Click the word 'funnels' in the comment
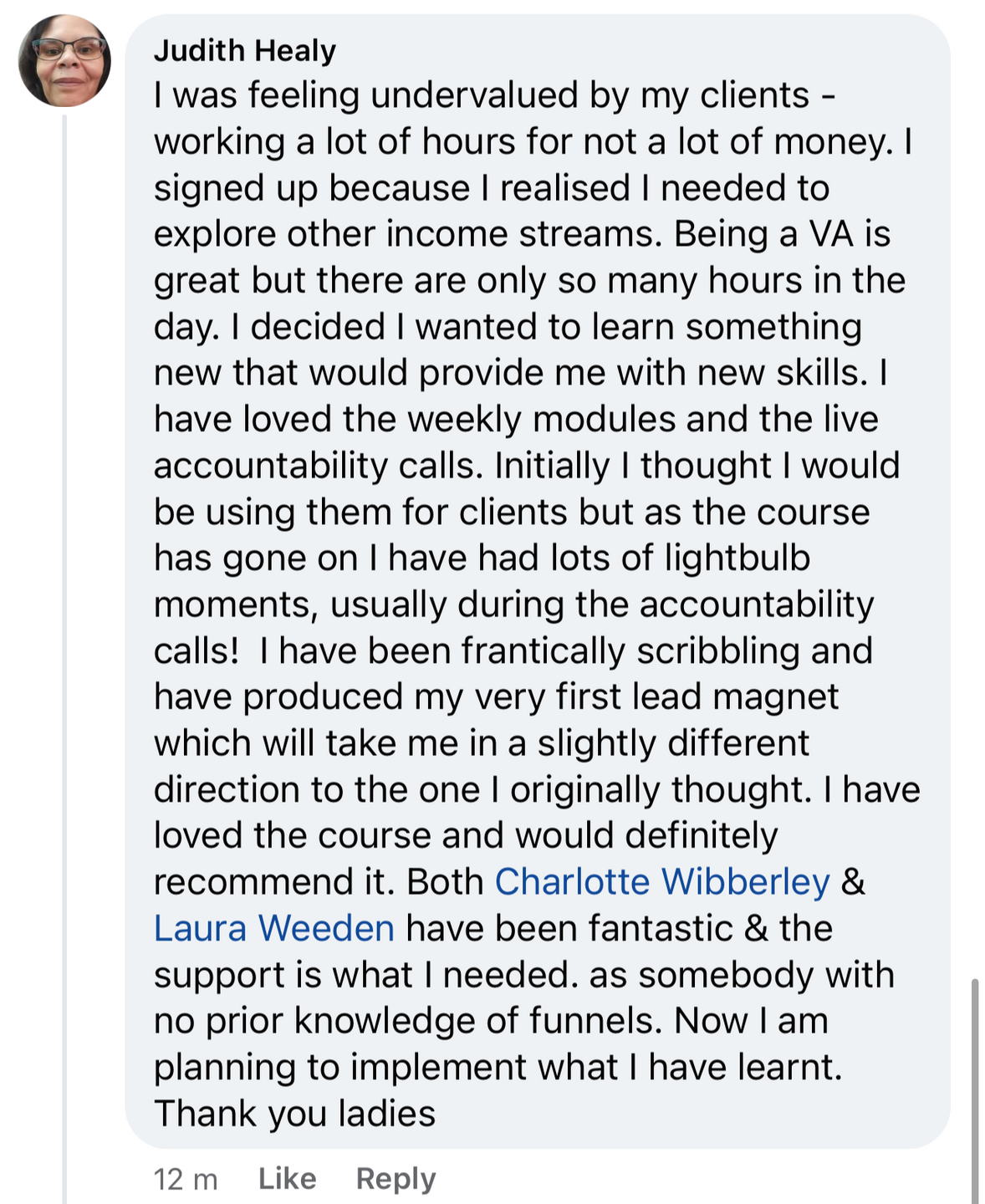This screenshot has width=985, height=1204. pyautogui.click(x=594, y=1021)
